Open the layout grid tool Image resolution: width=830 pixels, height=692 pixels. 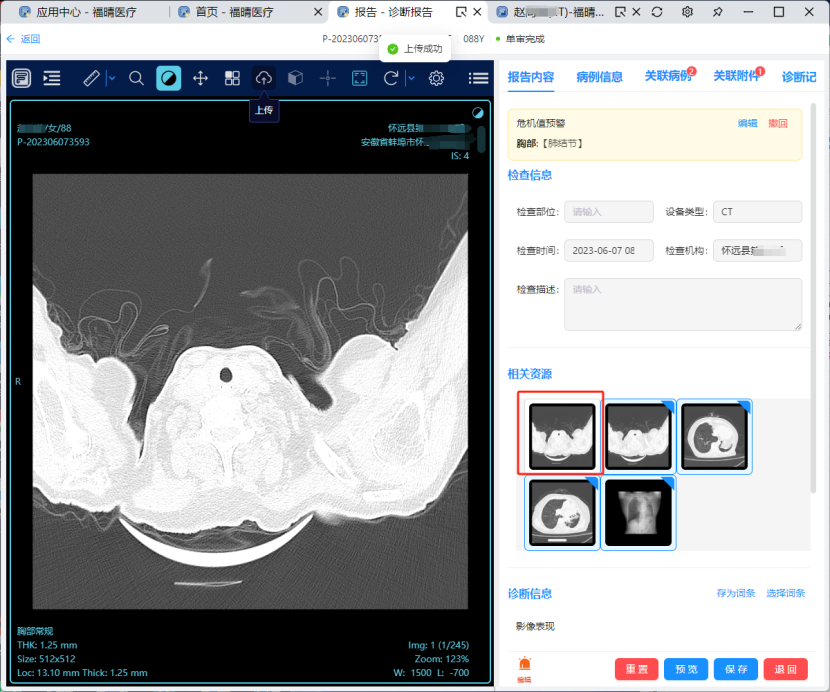[x=232, y=78]
